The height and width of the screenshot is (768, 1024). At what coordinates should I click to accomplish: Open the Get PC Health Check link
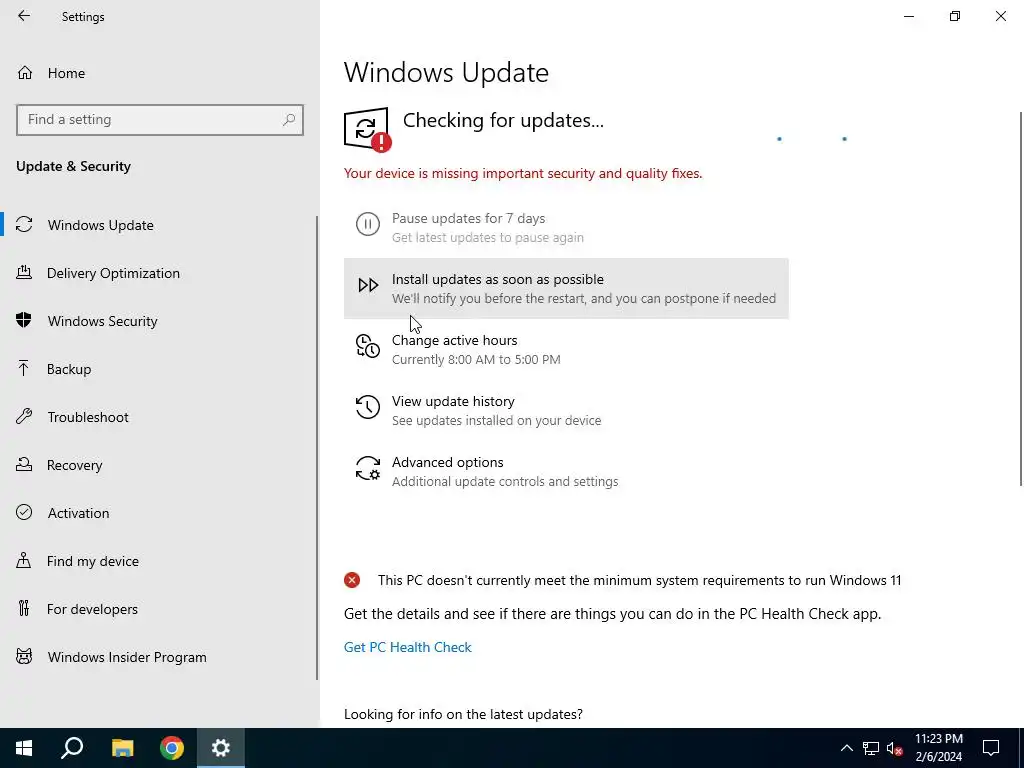[x=408, y=647]
